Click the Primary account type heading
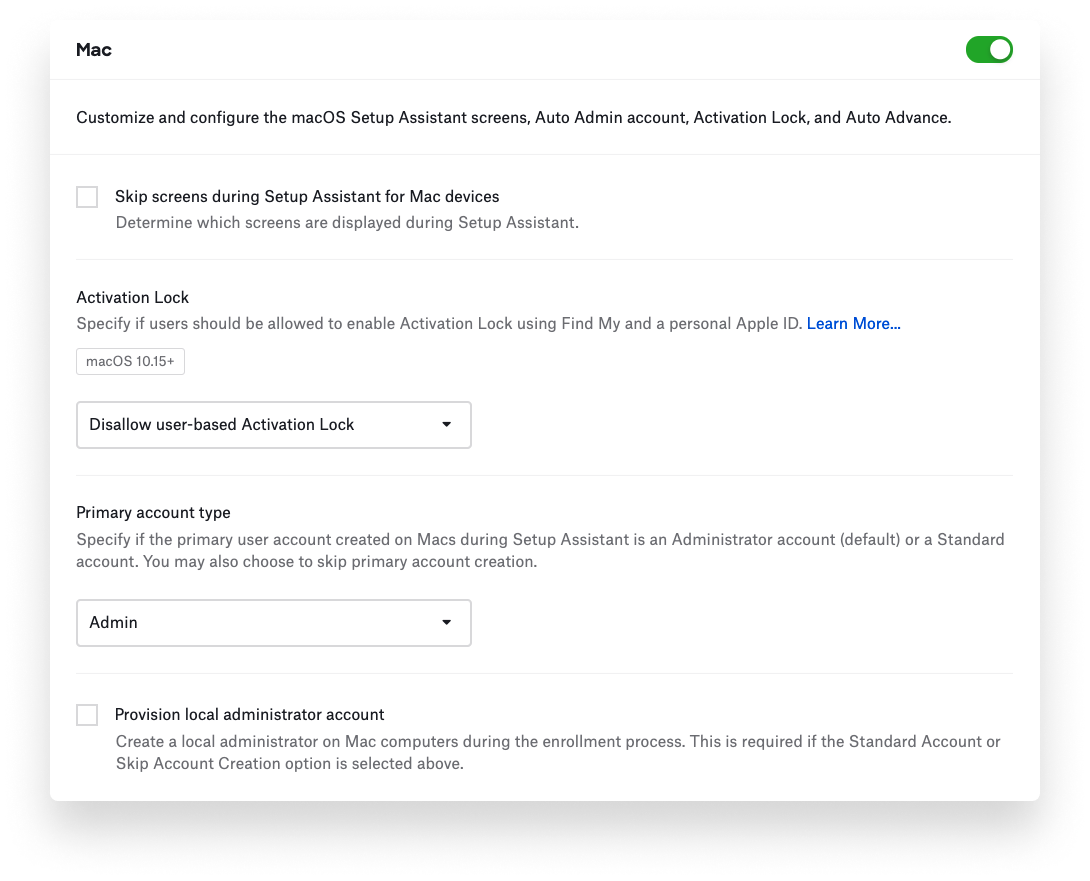Screen dimensions: 1090x881 (153, 513)
